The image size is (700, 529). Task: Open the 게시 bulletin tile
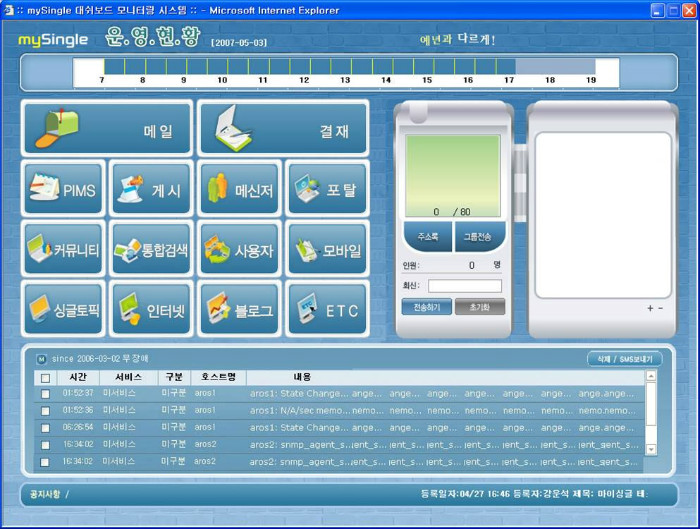151,188
